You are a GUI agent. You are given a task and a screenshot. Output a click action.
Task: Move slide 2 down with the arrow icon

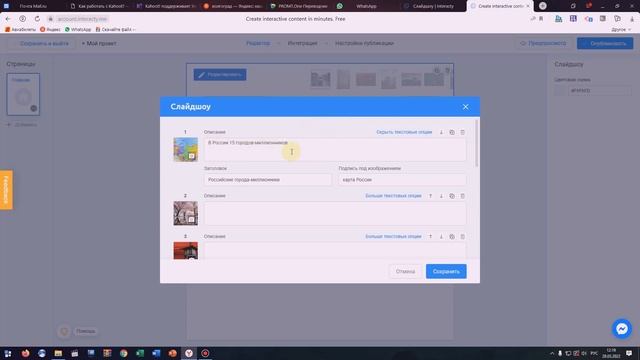(441, 196)
